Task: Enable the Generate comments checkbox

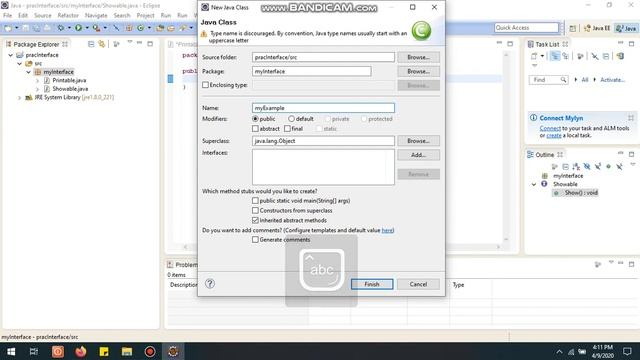Action: (x=255, y=240)
